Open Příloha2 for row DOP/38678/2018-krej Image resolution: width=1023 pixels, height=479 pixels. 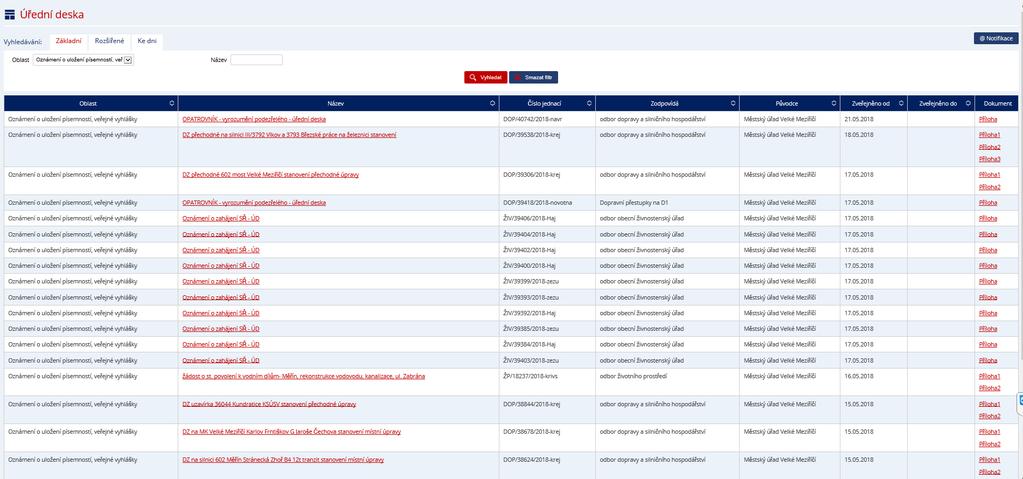point(990,444)
